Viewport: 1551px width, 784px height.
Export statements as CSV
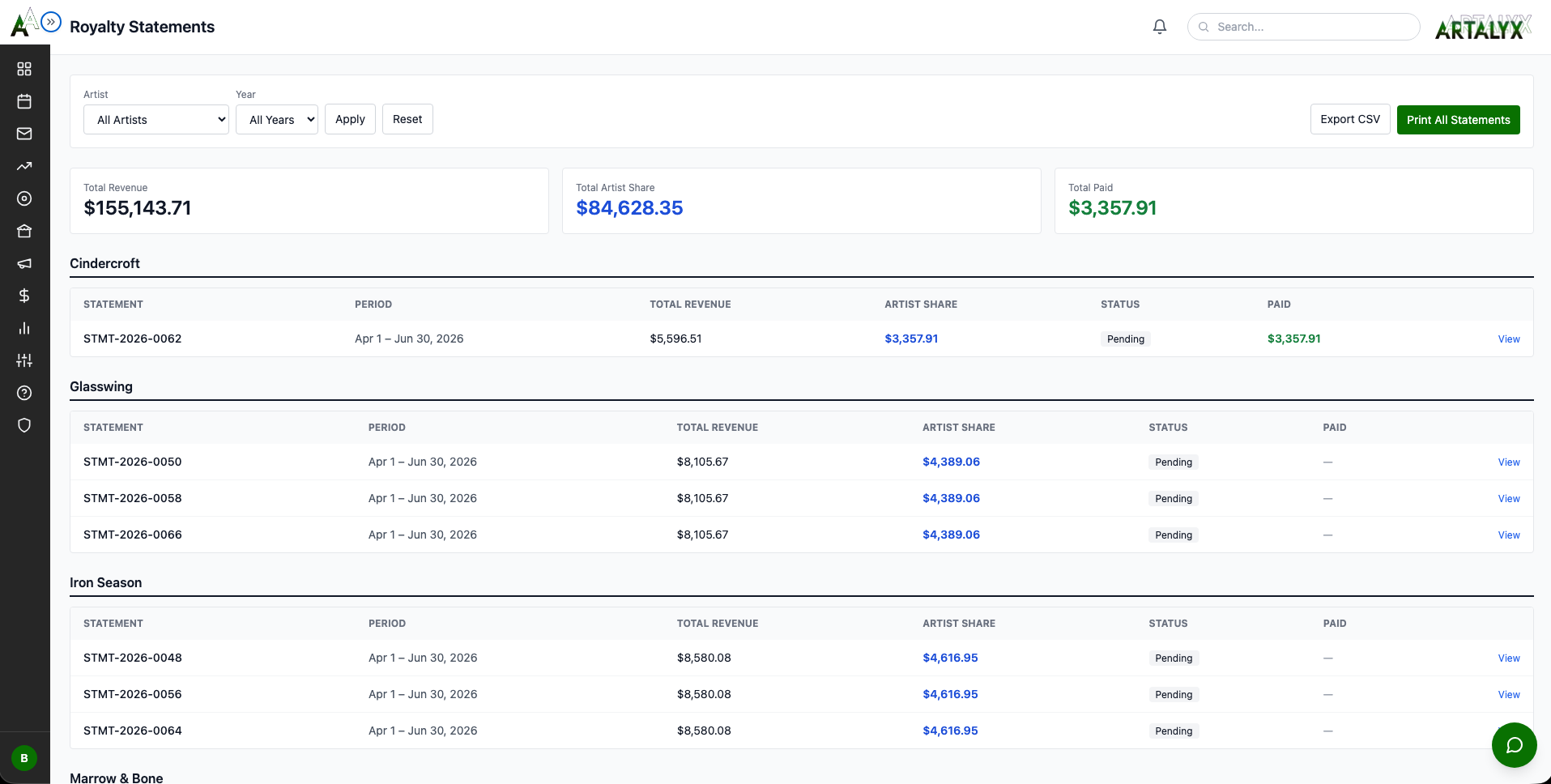coord(1350,119)
